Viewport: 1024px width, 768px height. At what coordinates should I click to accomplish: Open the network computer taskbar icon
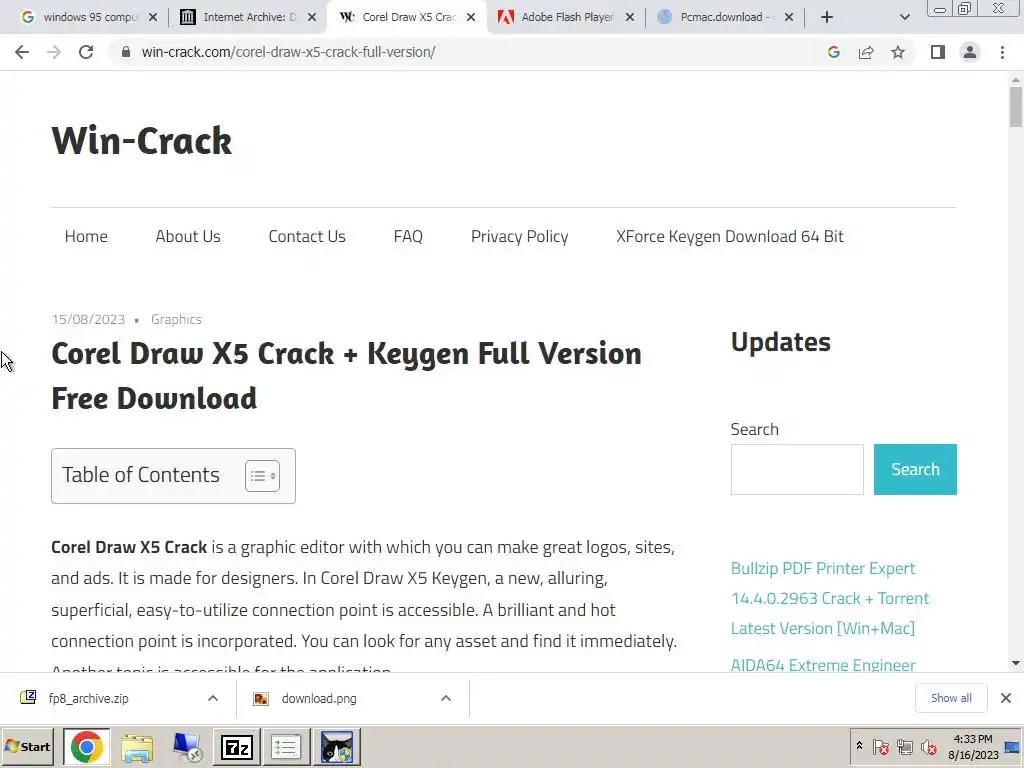point(187,747)
